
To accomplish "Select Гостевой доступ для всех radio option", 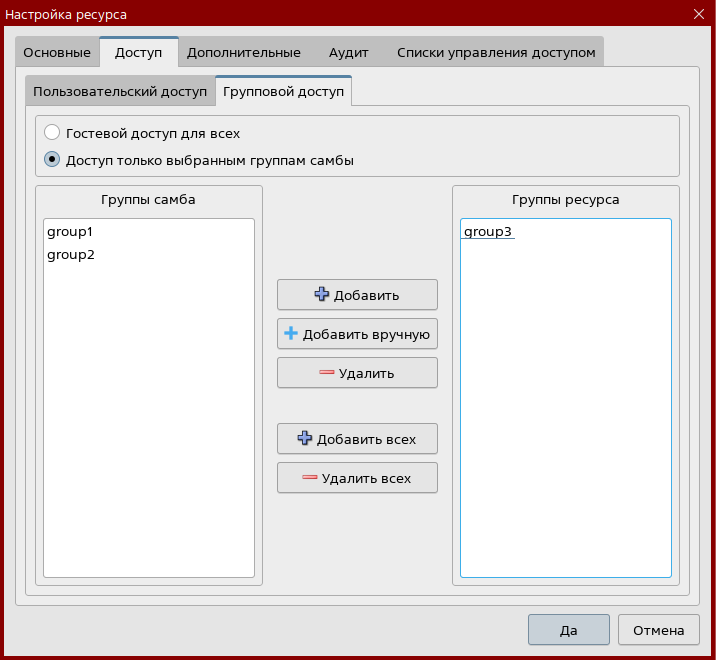I will click(52, 132).
